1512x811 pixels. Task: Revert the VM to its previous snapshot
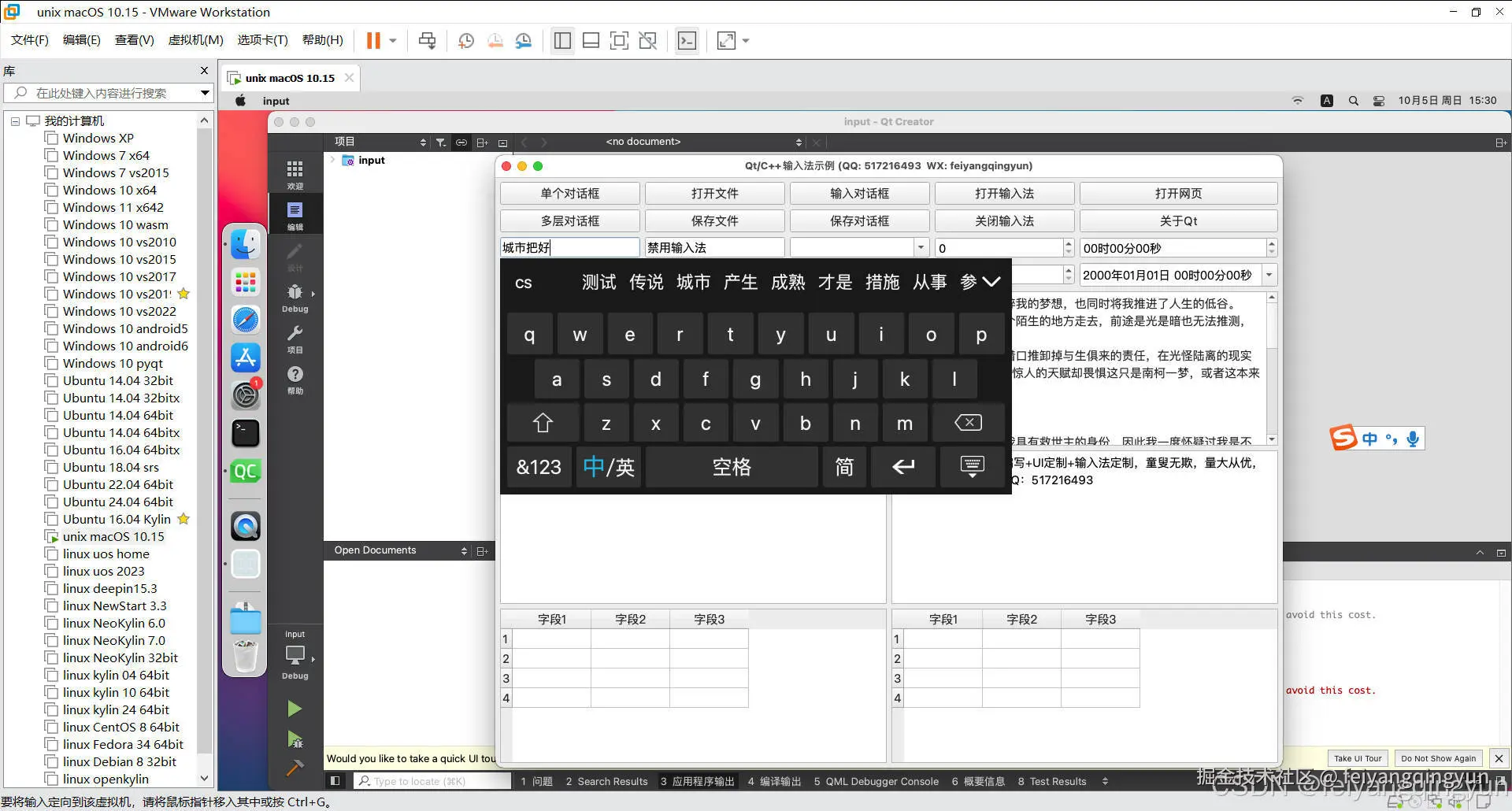coord(495,40)
